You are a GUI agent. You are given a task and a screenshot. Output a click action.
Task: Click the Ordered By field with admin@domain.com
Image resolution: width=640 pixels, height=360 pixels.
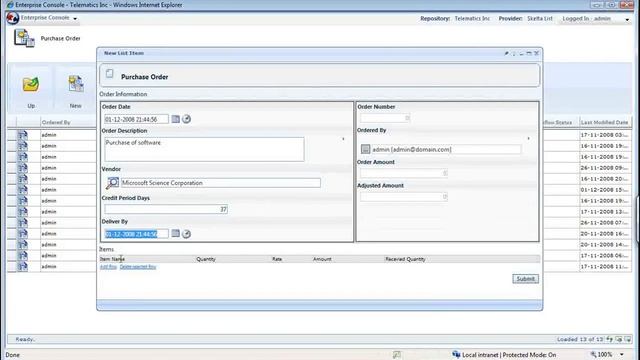click(446, 149)
